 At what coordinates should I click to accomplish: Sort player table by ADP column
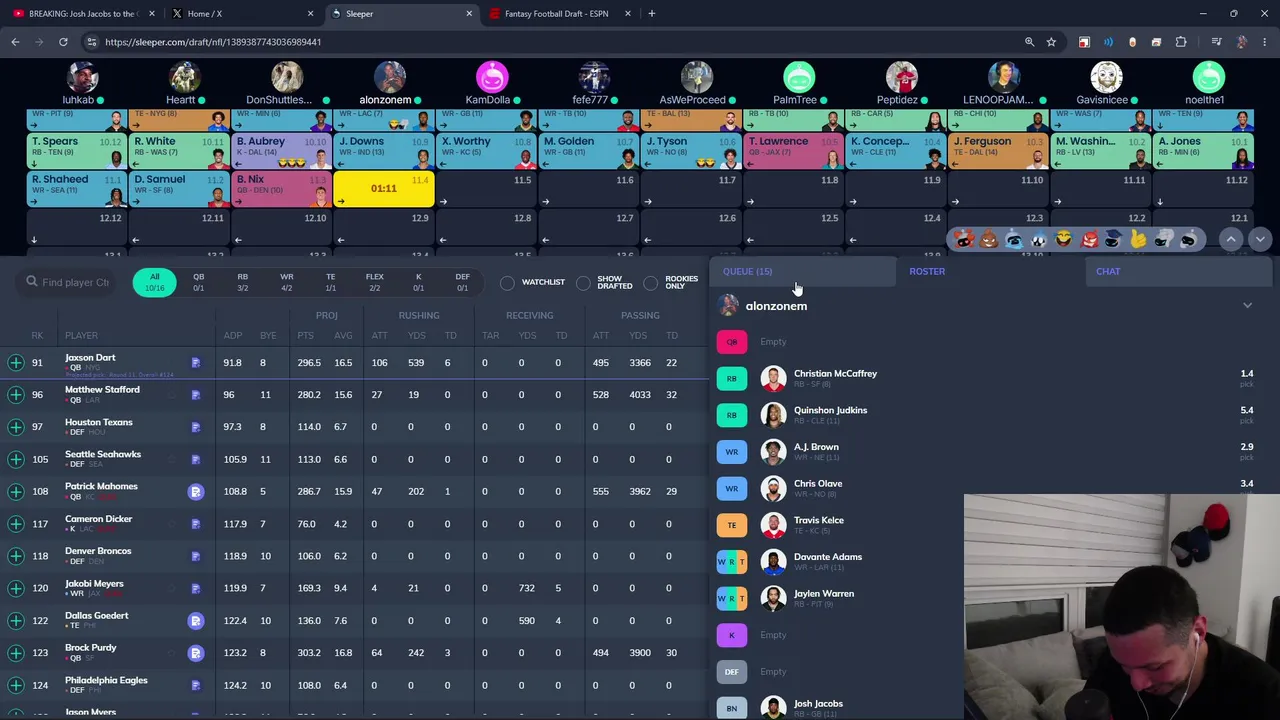[232, 336]
